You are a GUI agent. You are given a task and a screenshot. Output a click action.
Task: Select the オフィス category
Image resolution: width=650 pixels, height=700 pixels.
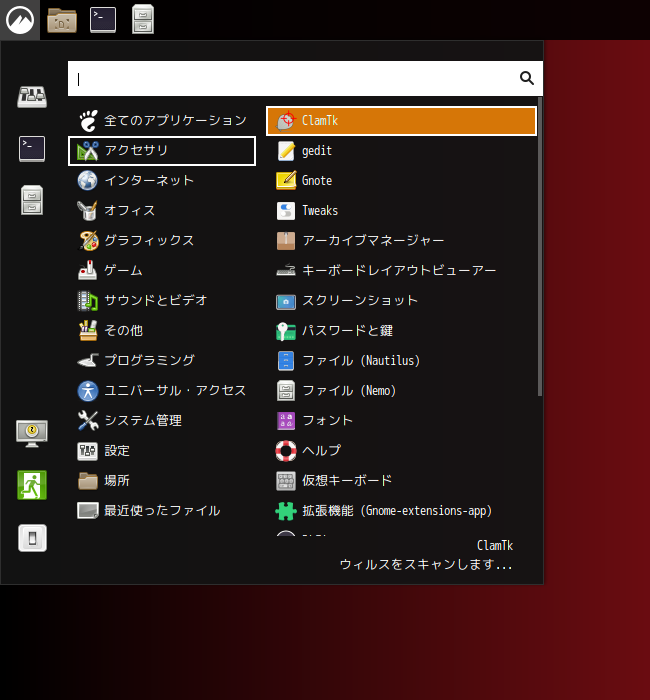click(x=162, y=211)
